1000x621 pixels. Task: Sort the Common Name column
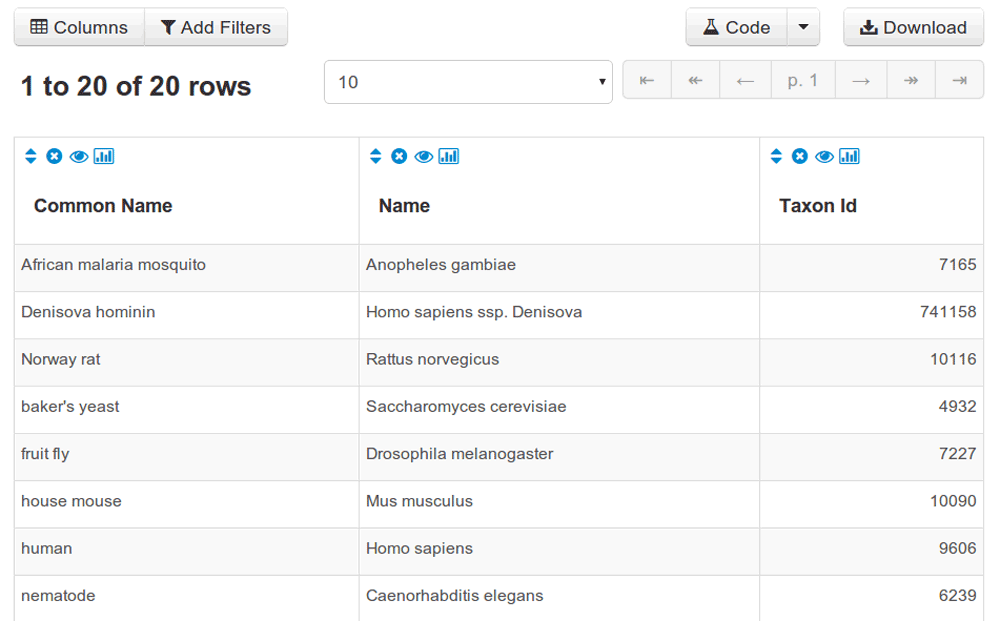click(30, 156)
